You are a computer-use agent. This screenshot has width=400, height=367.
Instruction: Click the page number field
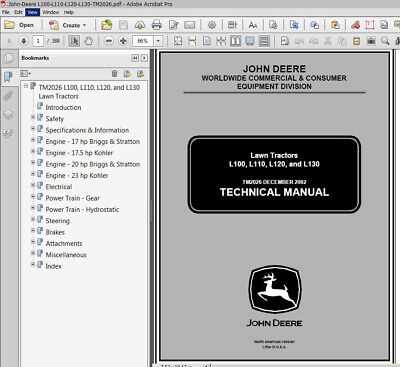pyautogui.click(x=38, y=41)
